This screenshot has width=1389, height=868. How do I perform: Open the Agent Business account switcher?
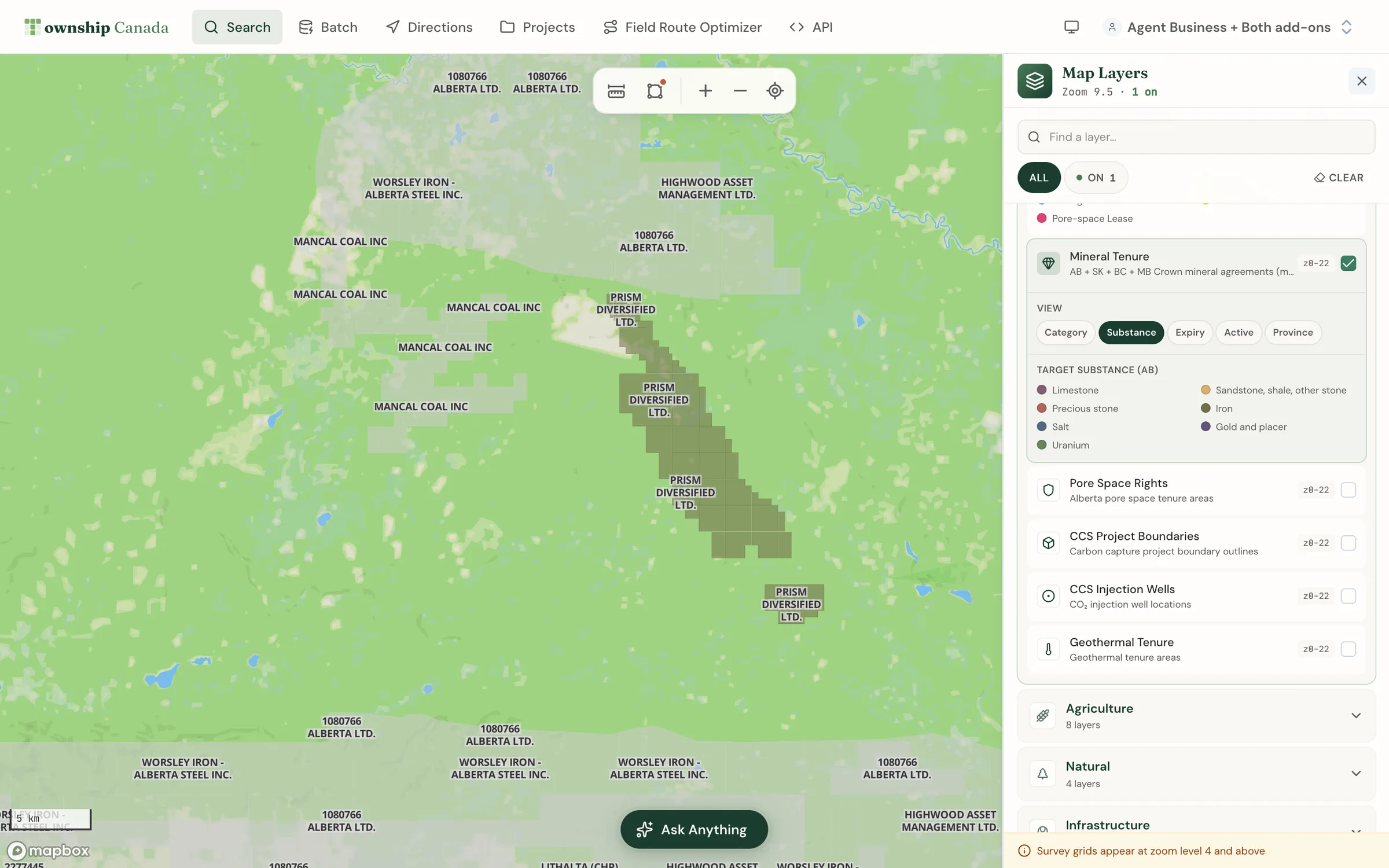1228,27
